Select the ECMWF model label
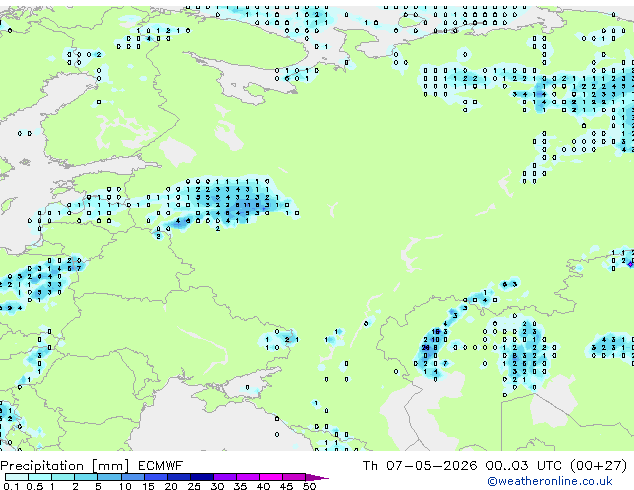This screenshot has height=490, width=634. pyautogui.click(x=161, y=466)
